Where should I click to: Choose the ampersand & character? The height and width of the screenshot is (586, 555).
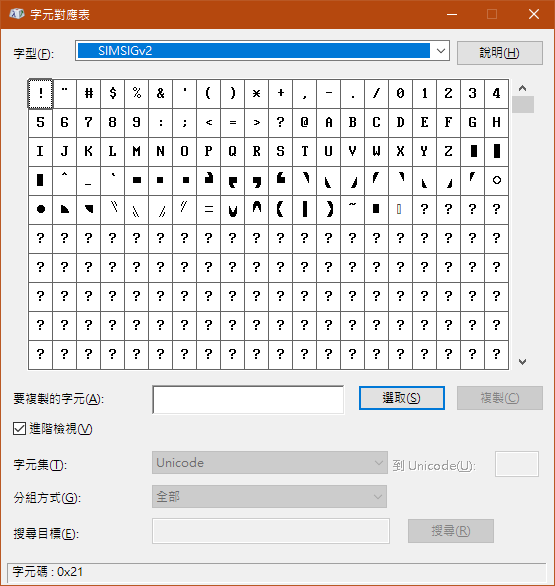[x=160, y=93]
